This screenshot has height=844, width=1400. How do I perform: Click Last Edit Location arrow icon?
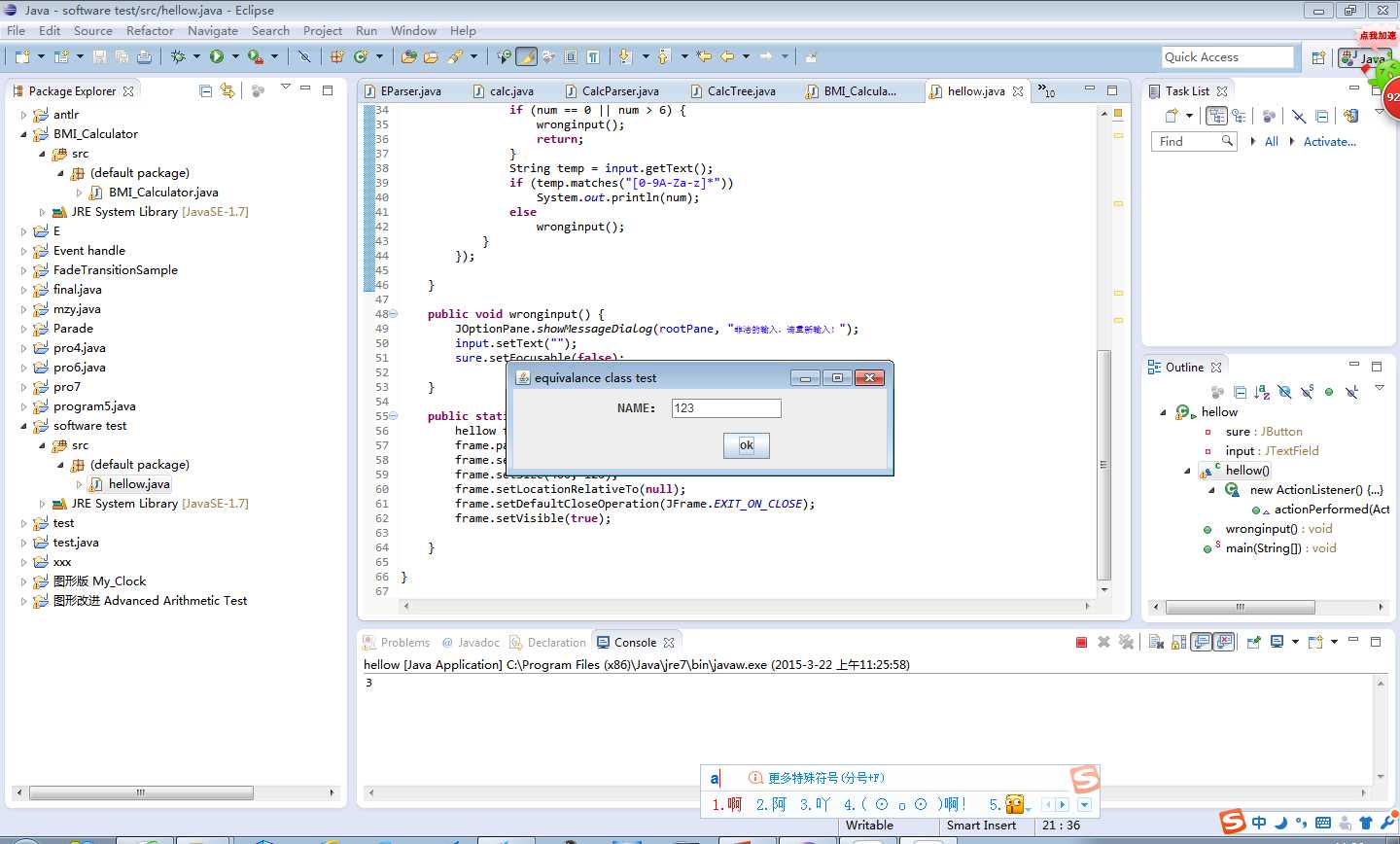point(704,56)
